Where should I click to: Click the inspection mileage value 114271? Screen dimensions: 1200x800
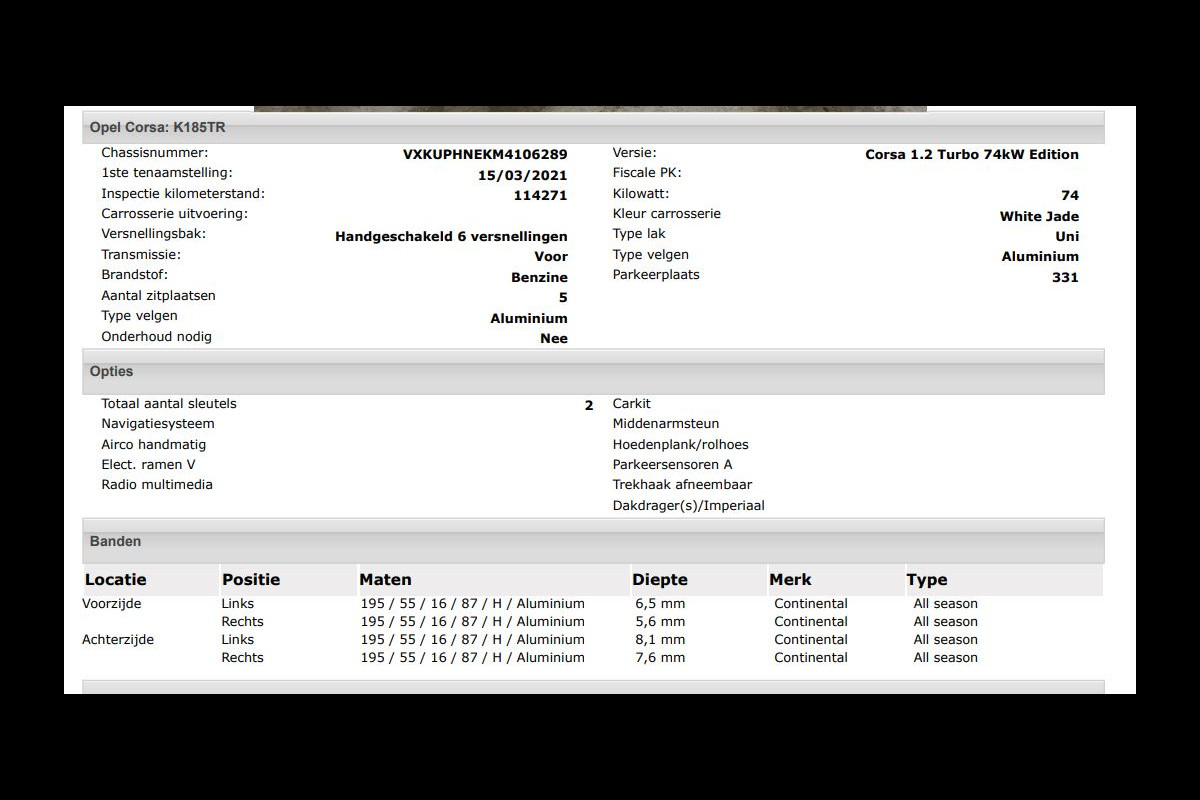(540, 196)
